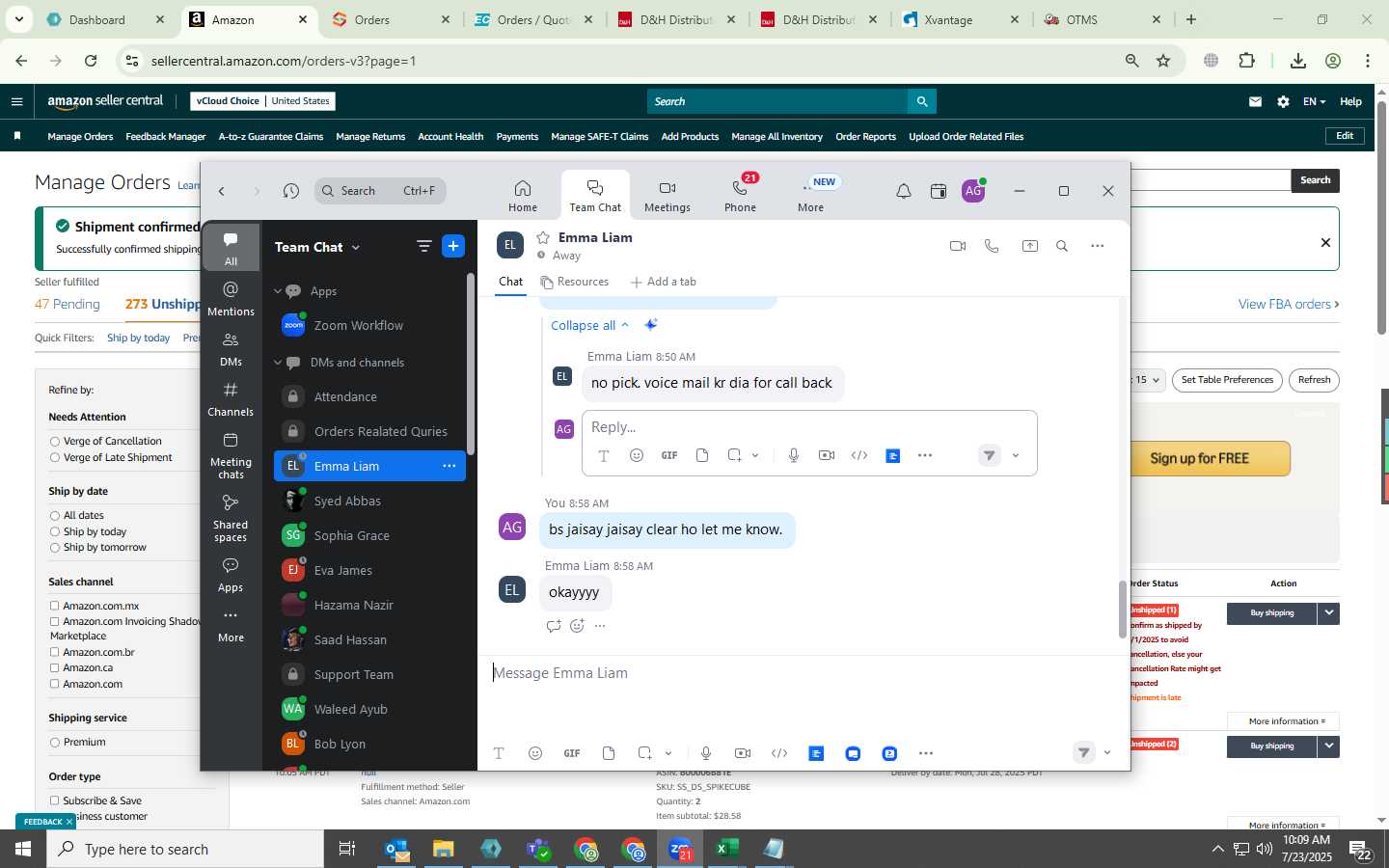Collapse all thread replies
Screen dimensions: 1389x868
pos(589,326)
